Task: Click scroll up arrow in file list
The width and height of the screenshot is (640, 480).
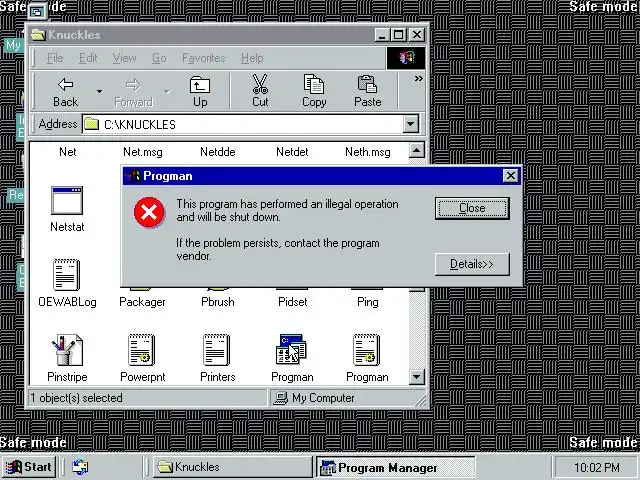Action: click(x=416, y=150)
